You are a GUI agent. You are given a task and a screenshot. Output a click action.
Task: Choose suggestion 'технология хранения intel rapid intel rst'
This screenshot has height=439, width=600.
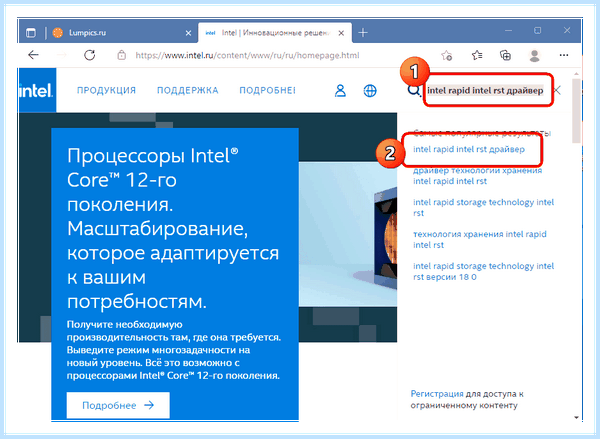479,239
